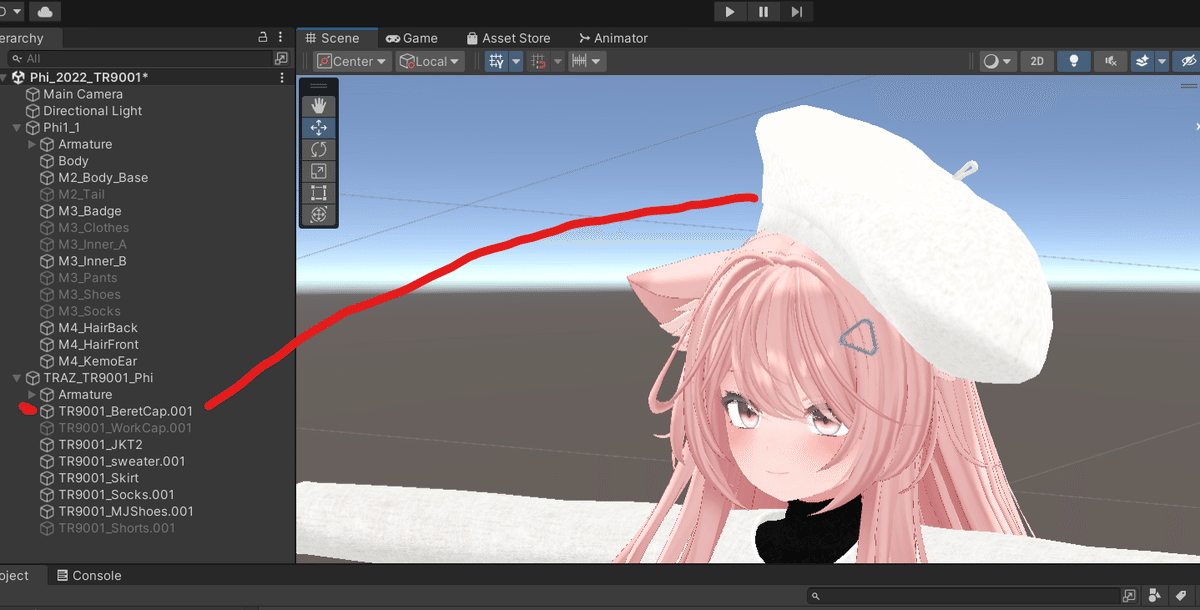Open the Unity Cloud services icon
Image resolution: width=1200 pixels, height=610 pixels.
coord(45,11)
